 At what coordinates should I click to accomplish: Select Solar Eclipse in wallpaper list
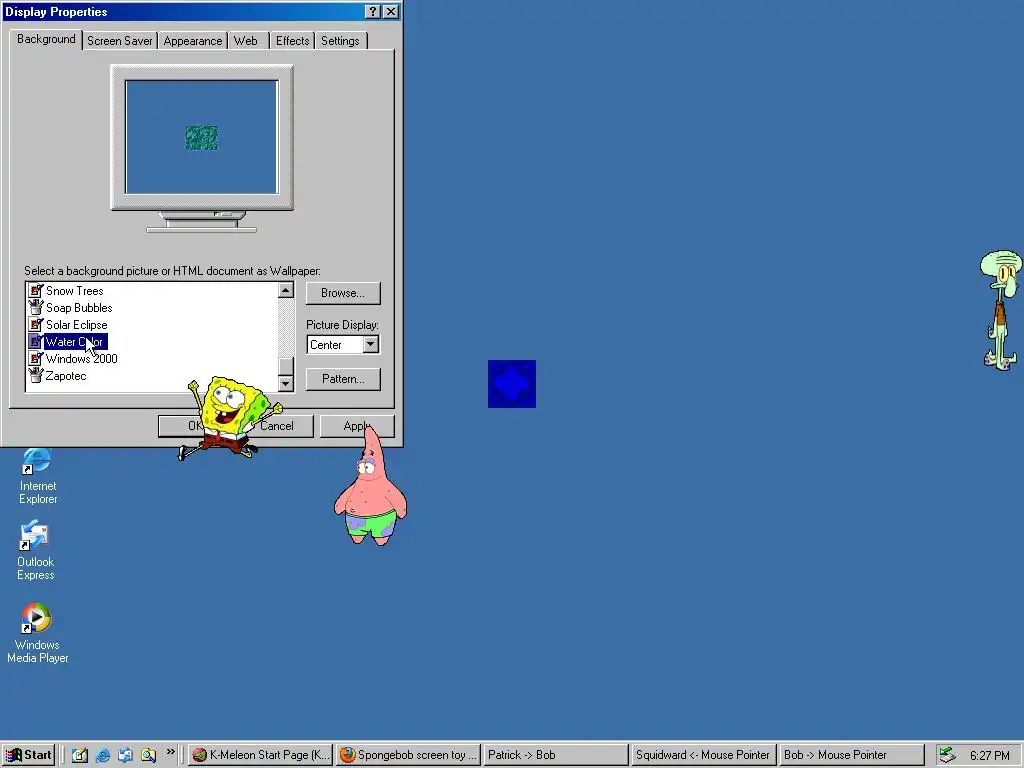coord(76,325)
